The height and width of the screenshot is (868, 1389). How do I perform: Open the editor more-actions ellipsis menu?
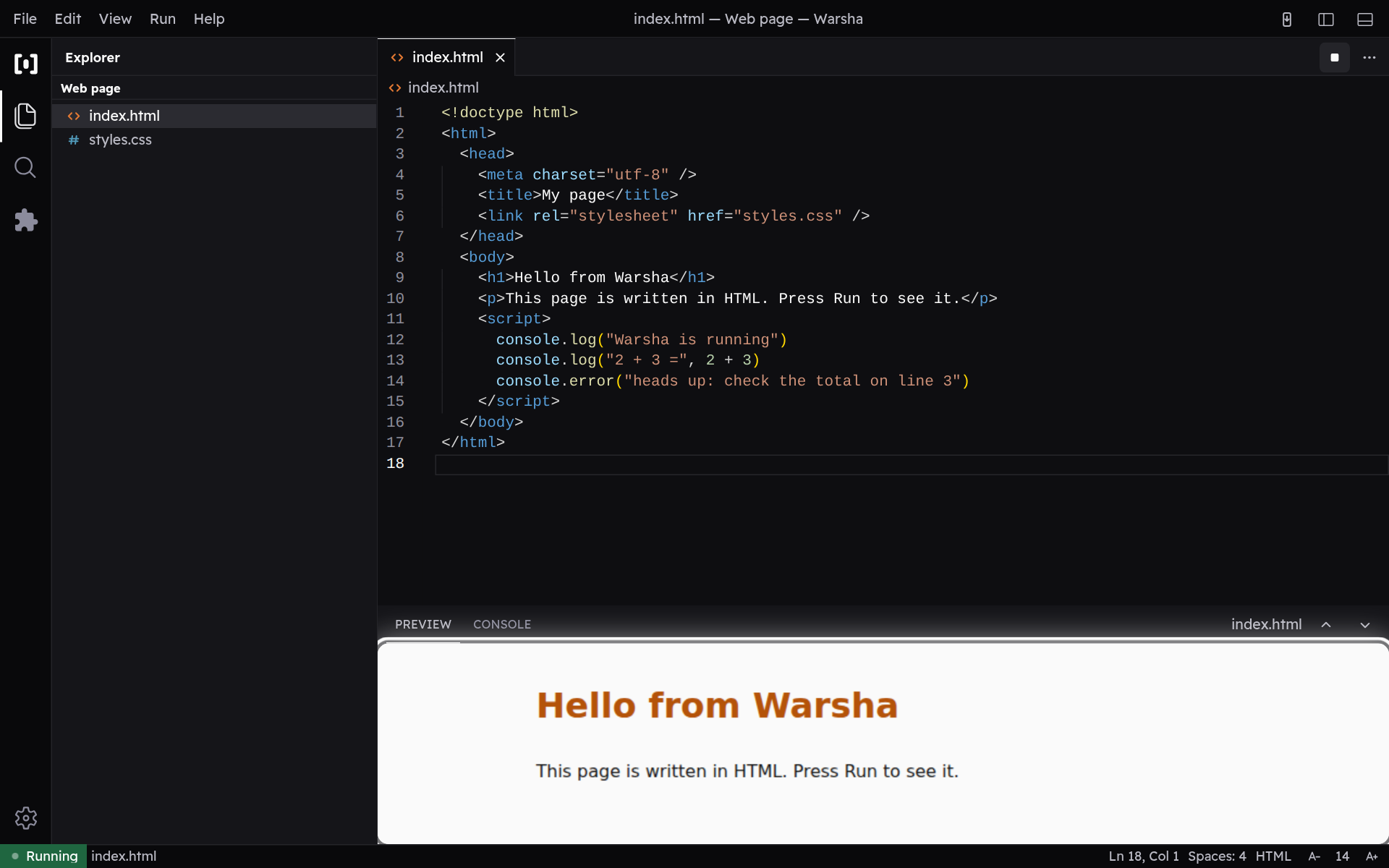(x=1369, y=57)
